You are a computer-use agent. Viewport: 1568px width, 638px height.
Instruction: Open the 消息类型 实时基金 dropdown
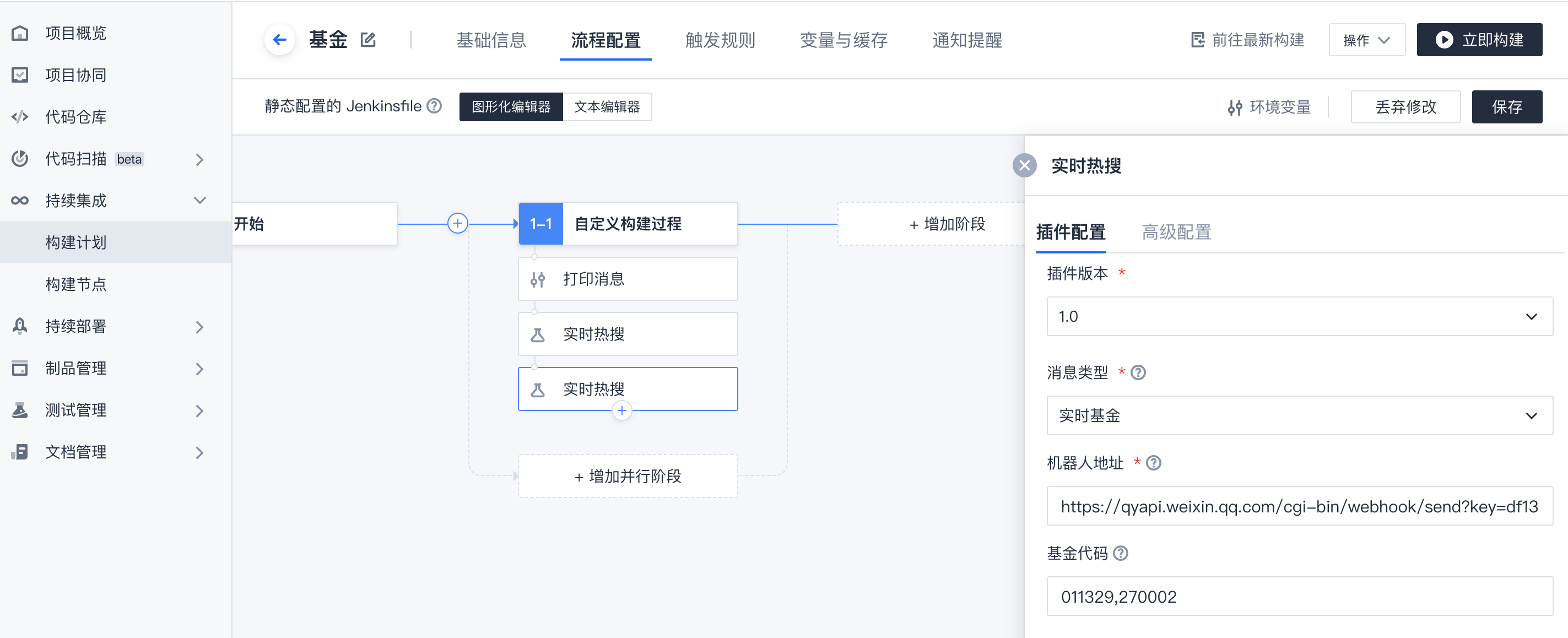[1300, 416]
